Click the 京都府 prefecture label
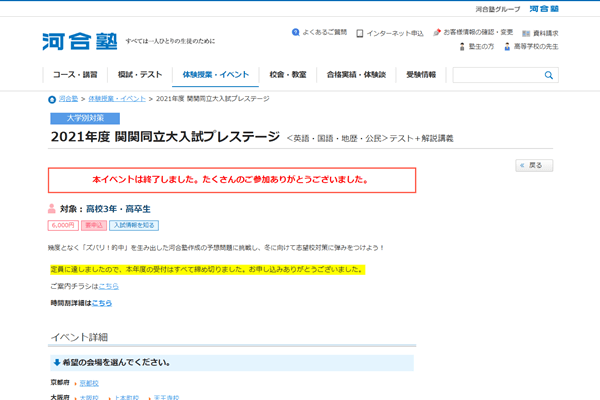This screenshot has width=600, height=400. tap(60, 382)
